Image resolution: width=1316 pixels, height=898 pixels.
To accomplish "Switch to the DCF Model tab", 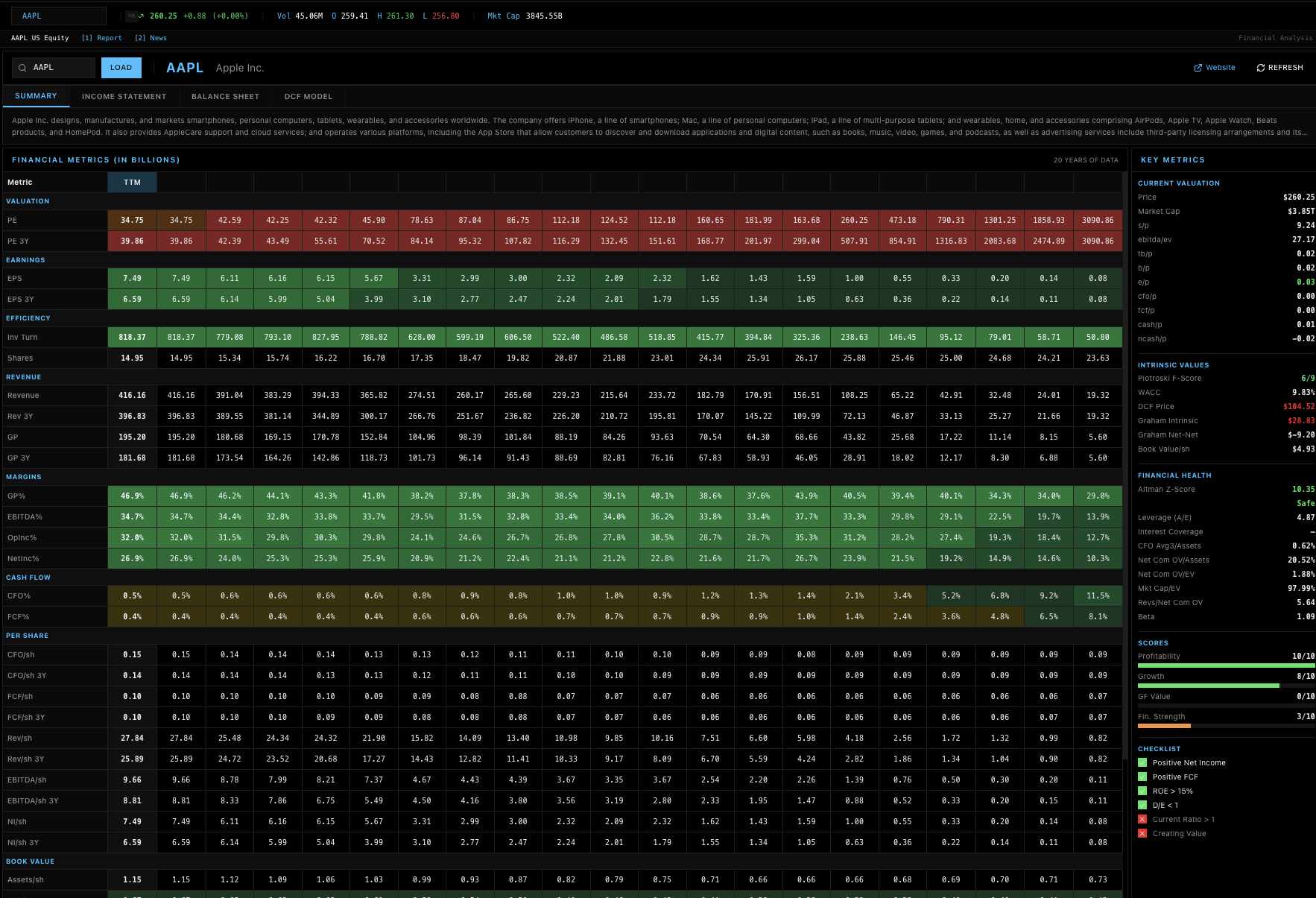I will [308, 97].
